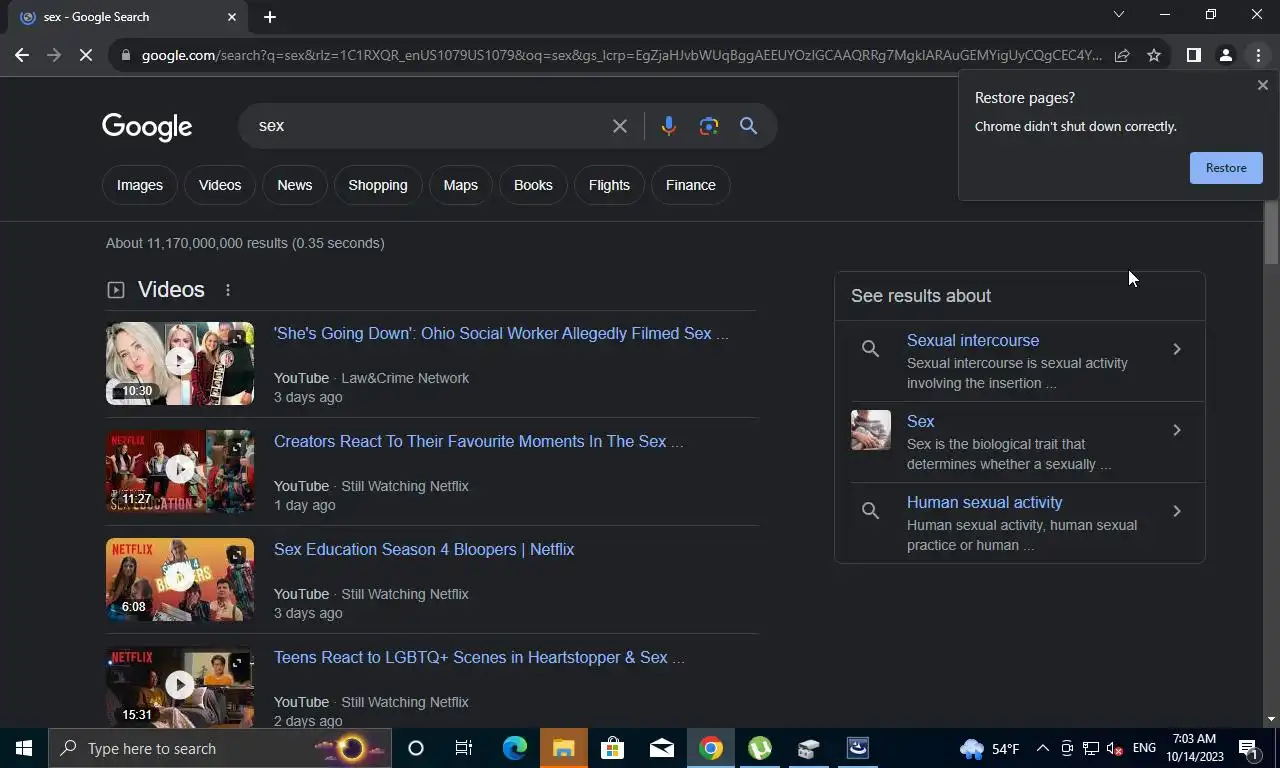Open Creators React To Favourite Moments link
This screenshot has width=1280, height=768.
(478, 442)
